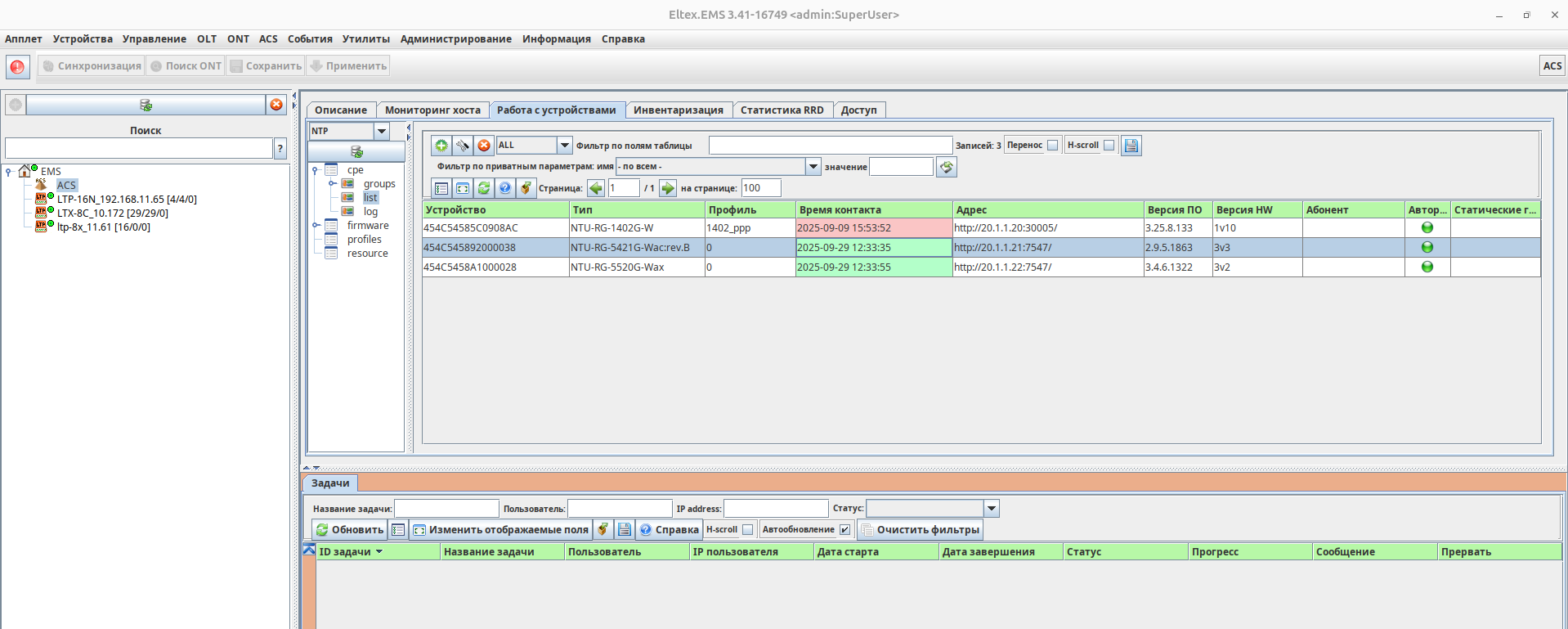Click the Обновить button in tasks panel

[350, 530]
